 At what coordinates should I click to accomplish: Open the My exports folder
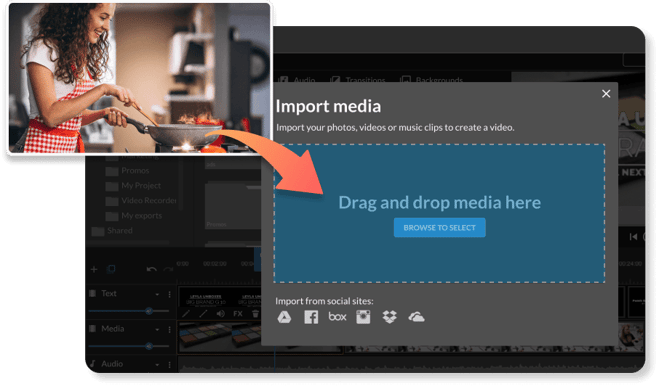click(x=134, y=216)
